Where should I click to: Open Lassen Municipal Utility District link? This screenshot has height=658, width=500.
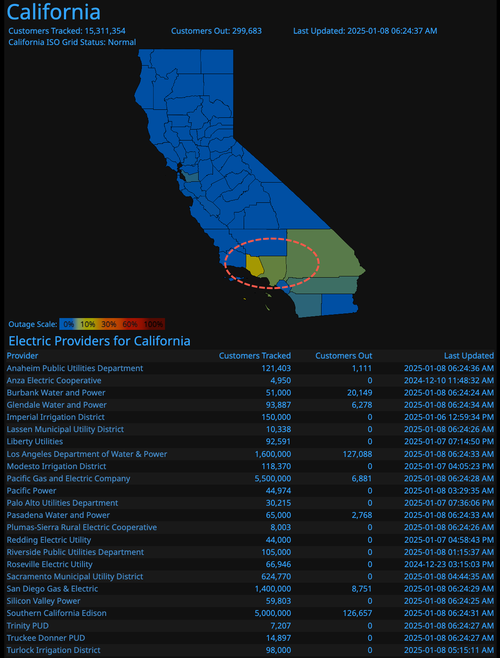click(x=65, y=429)
